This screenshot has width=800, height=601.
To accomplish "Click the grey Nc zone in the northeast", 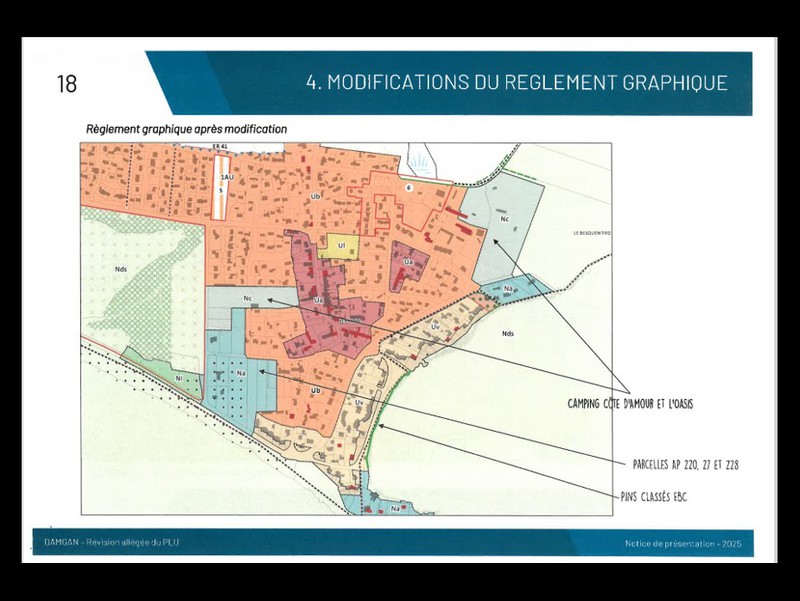I will [x=506, y=218].
